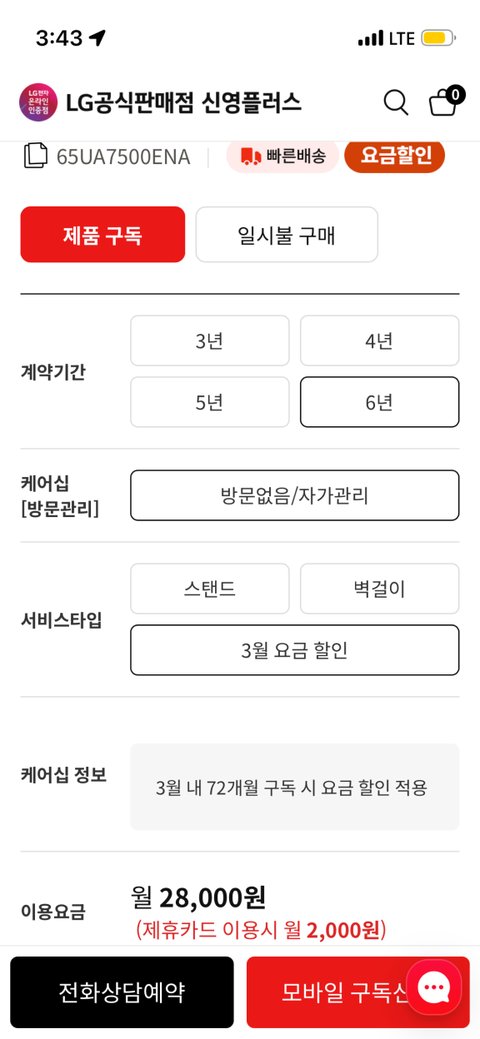This screenshot has width=480, height=1039.
Task: Switch to the 제품 구독 tab
Action: (103, 235)
